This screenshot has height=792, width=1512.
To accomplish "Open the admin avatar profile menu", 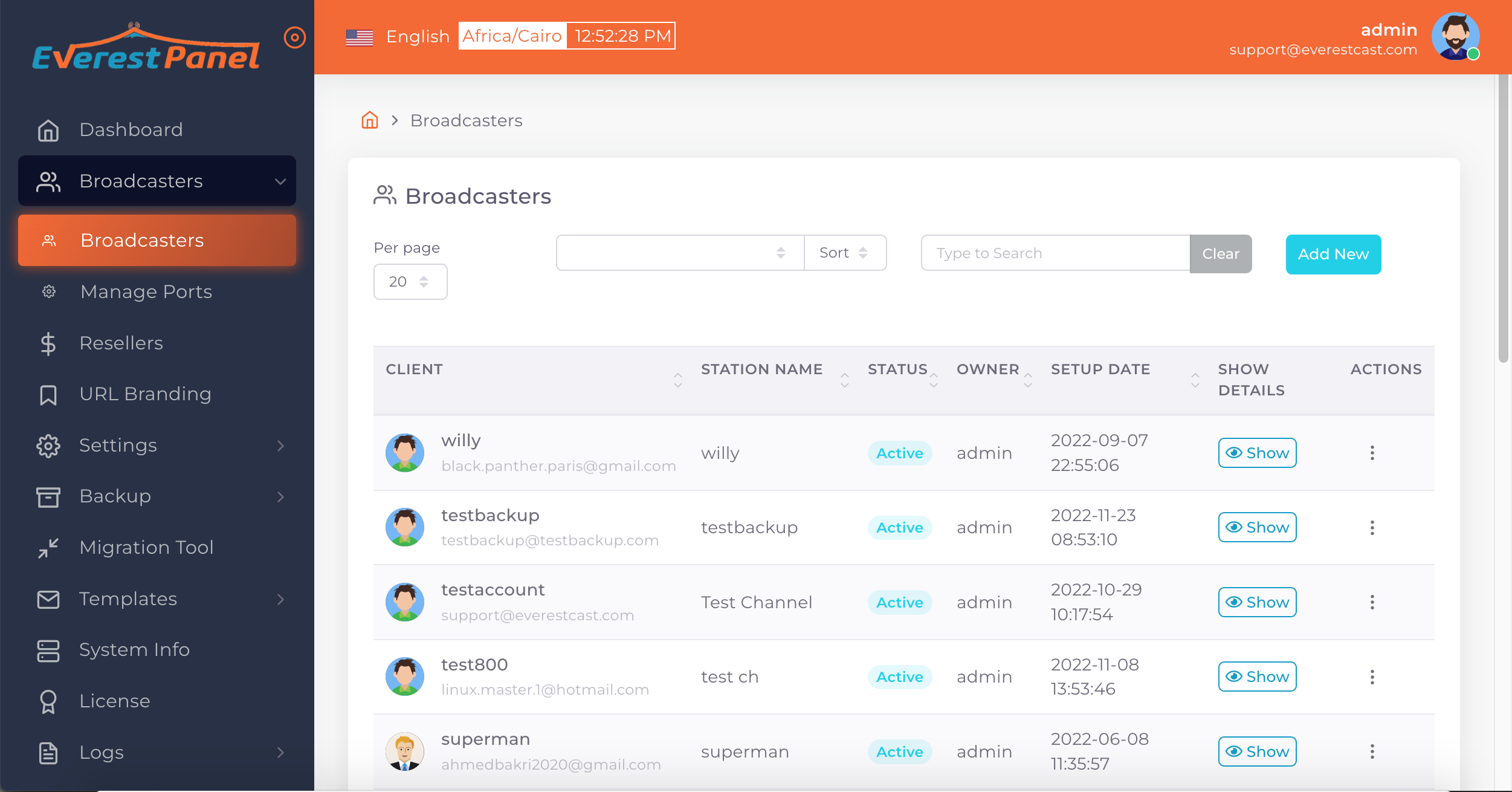I will (x=1455, y=36).
